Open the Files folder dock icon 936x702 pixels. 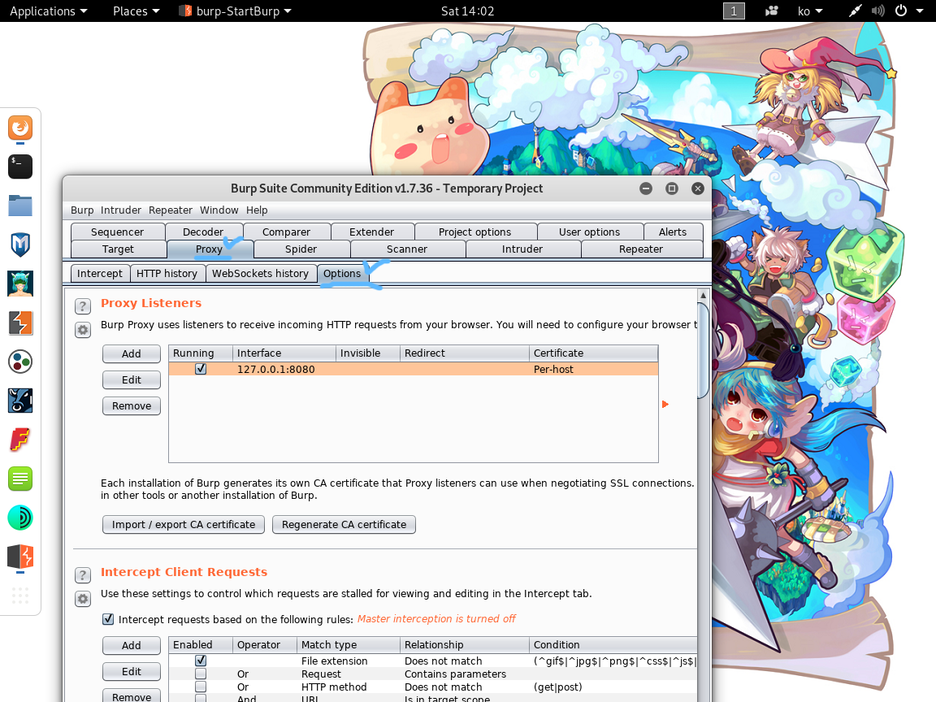click(x=20, y=205)
